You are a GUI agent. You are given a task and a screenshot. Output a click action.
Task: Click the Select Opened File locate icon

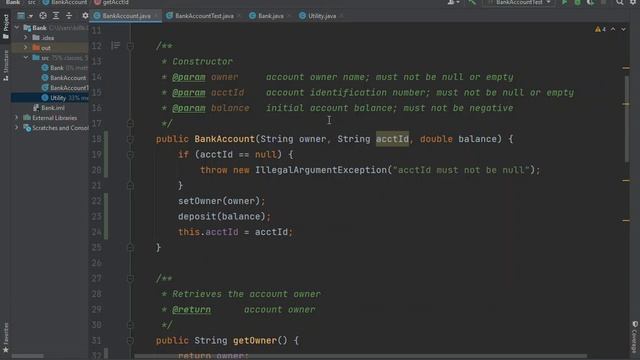coord(43,16)
